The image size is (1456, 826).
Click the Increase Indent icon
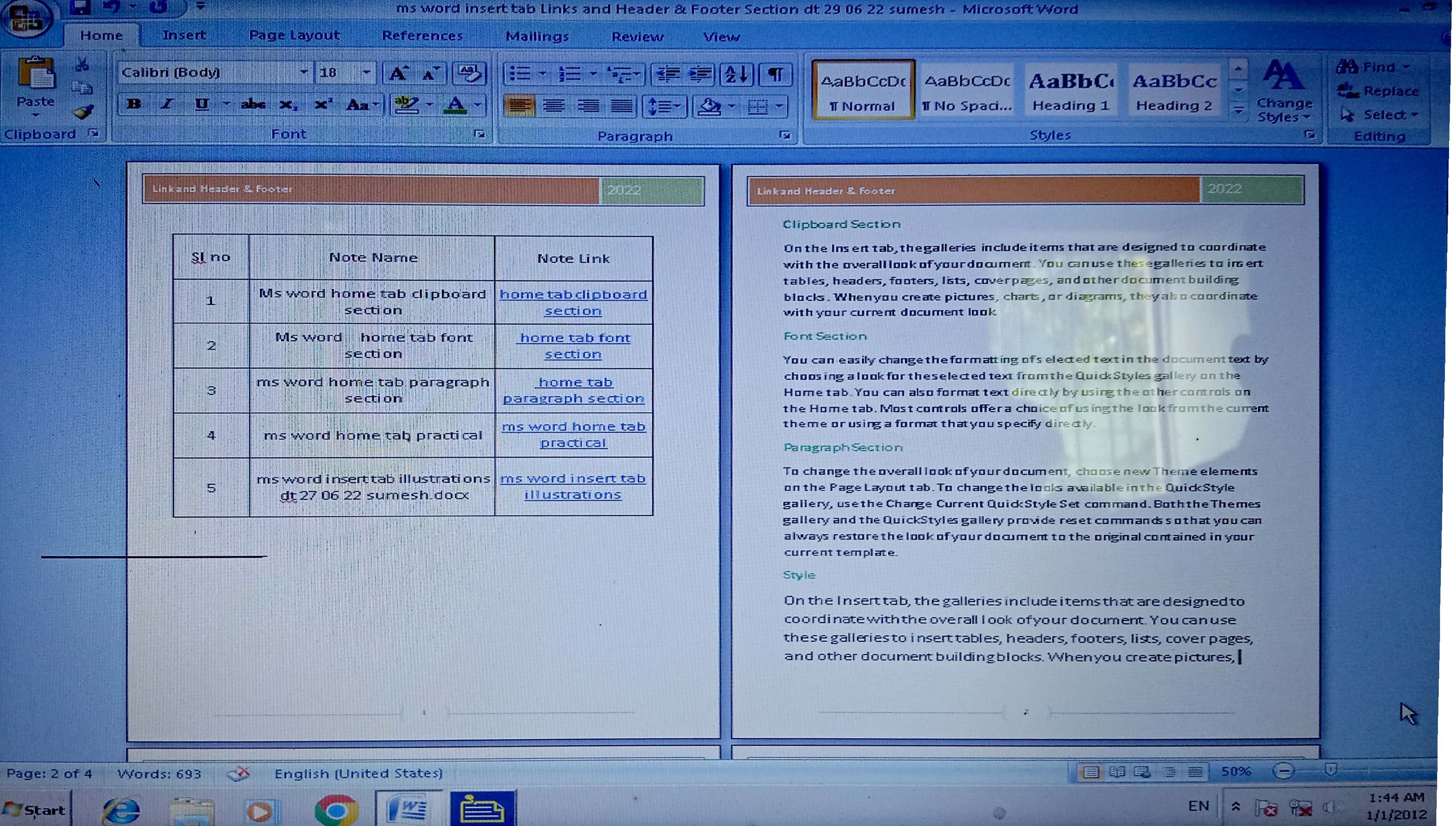click(x=701, y=74)
